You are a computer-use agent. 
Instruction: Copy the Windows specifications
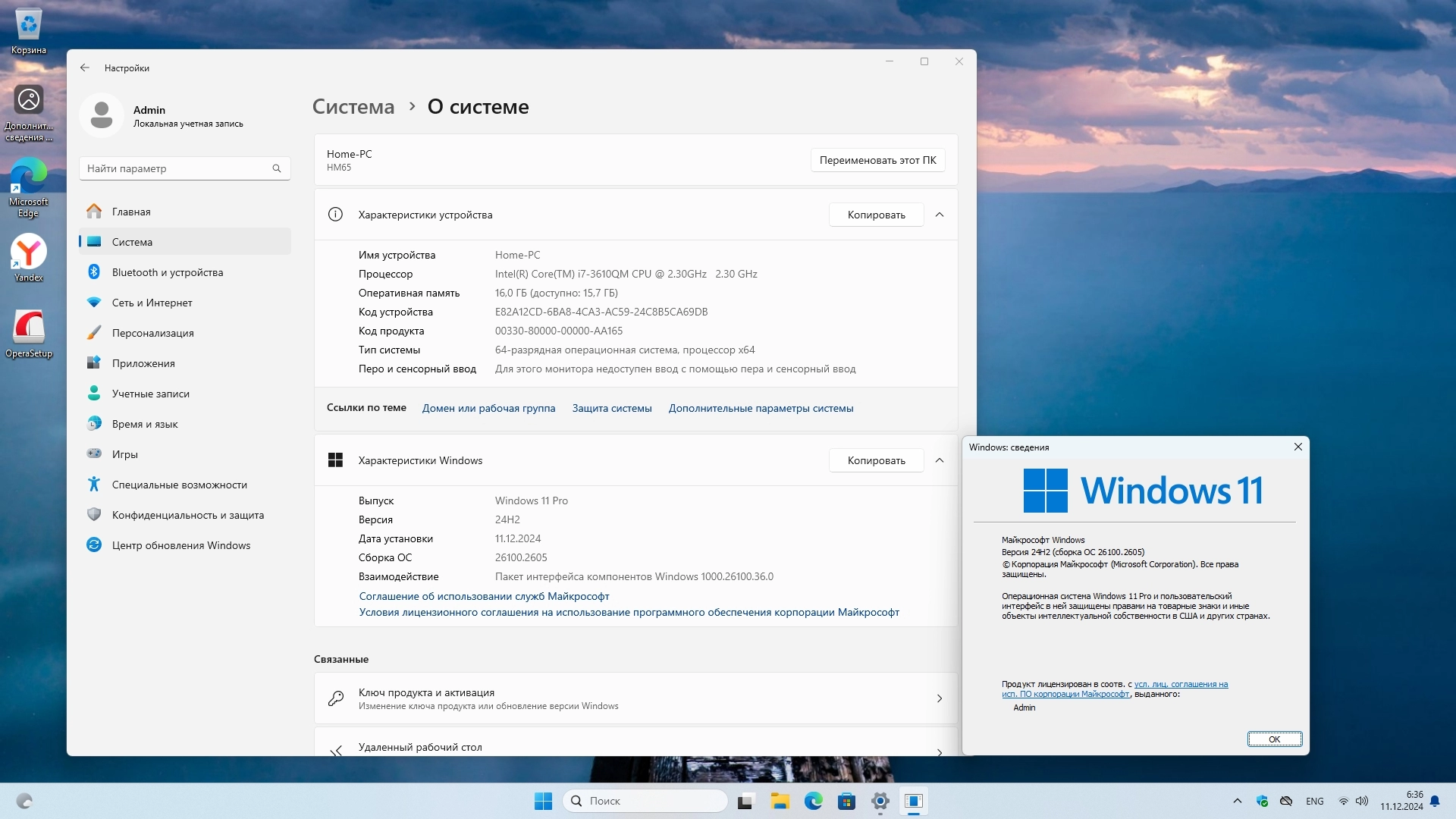click(876, 460)
